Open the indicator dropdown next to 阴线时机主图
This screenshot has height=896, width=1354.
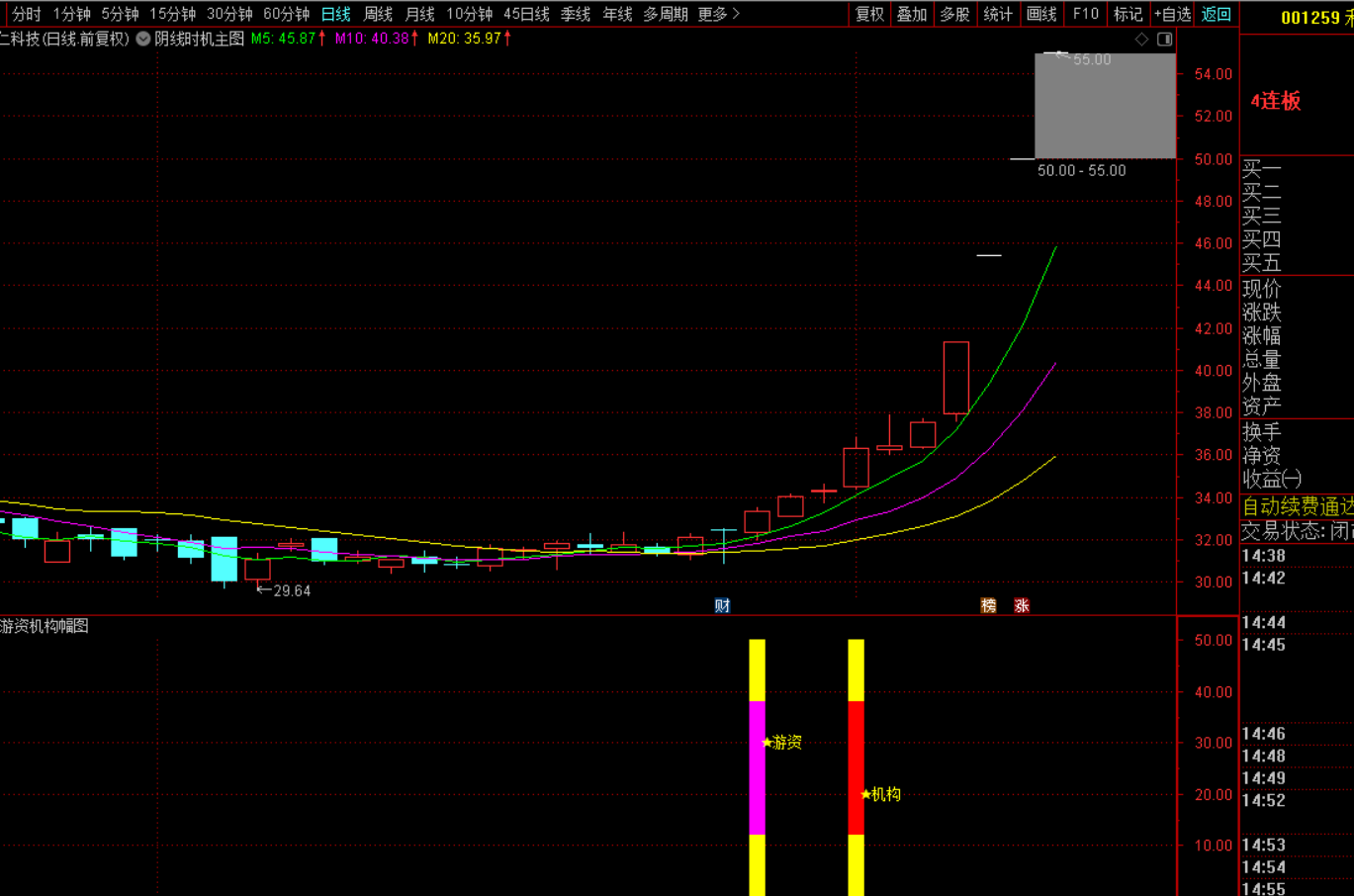pyautogui.click(x=143, y=39)
